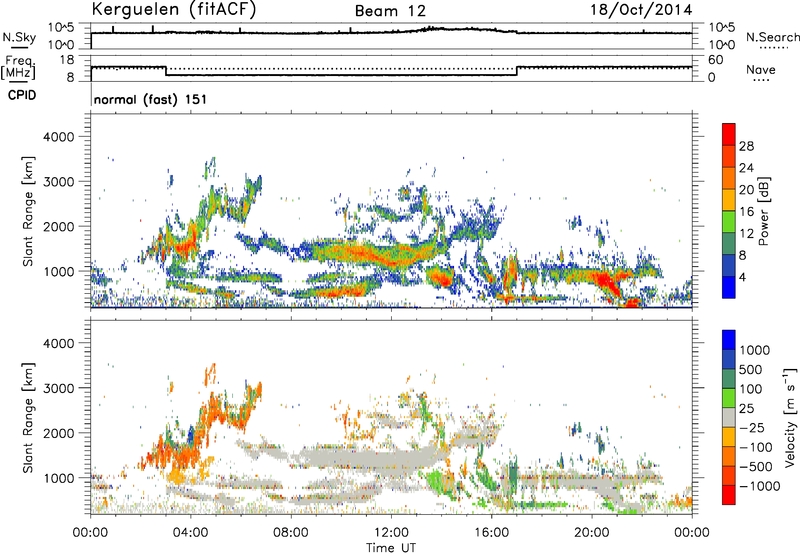The image size is (800, 554).
Task: Click the '-25' label on Velocity color bar
Action: [x=753, y=428]
